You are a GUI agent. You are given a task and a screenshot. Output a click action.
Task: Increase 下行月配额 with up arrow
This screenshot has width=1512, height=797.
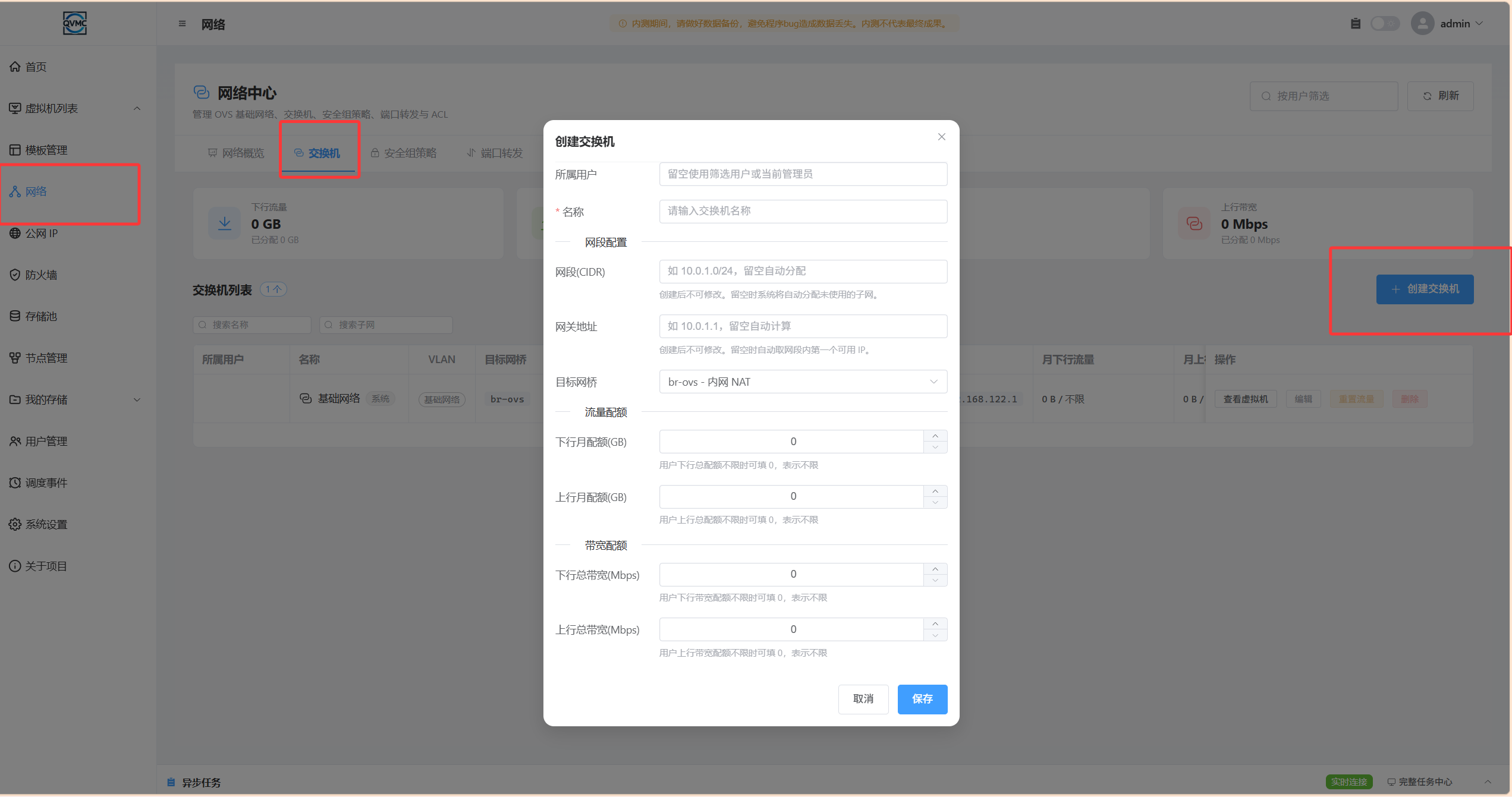click(935, 436)
